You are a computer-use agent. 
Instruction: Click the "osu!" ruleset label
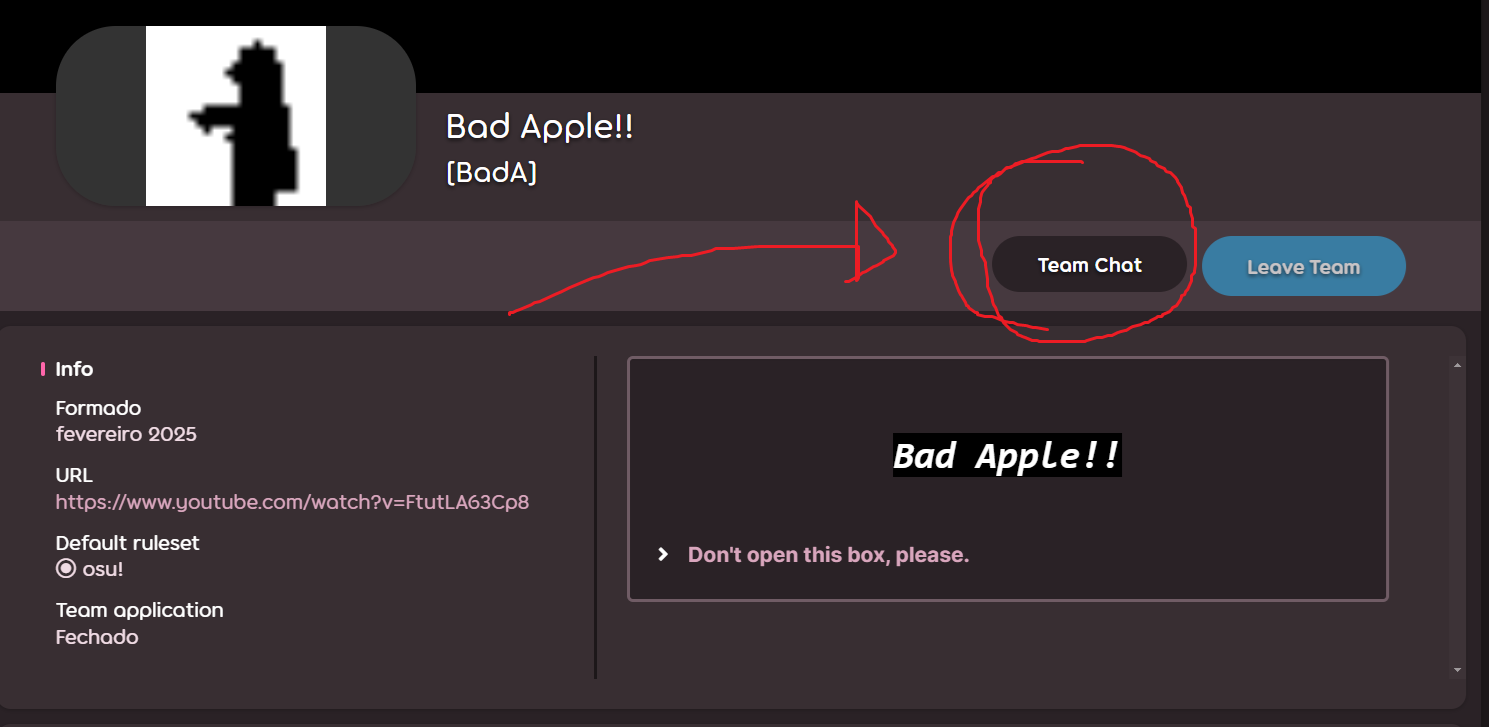point(103,569)
